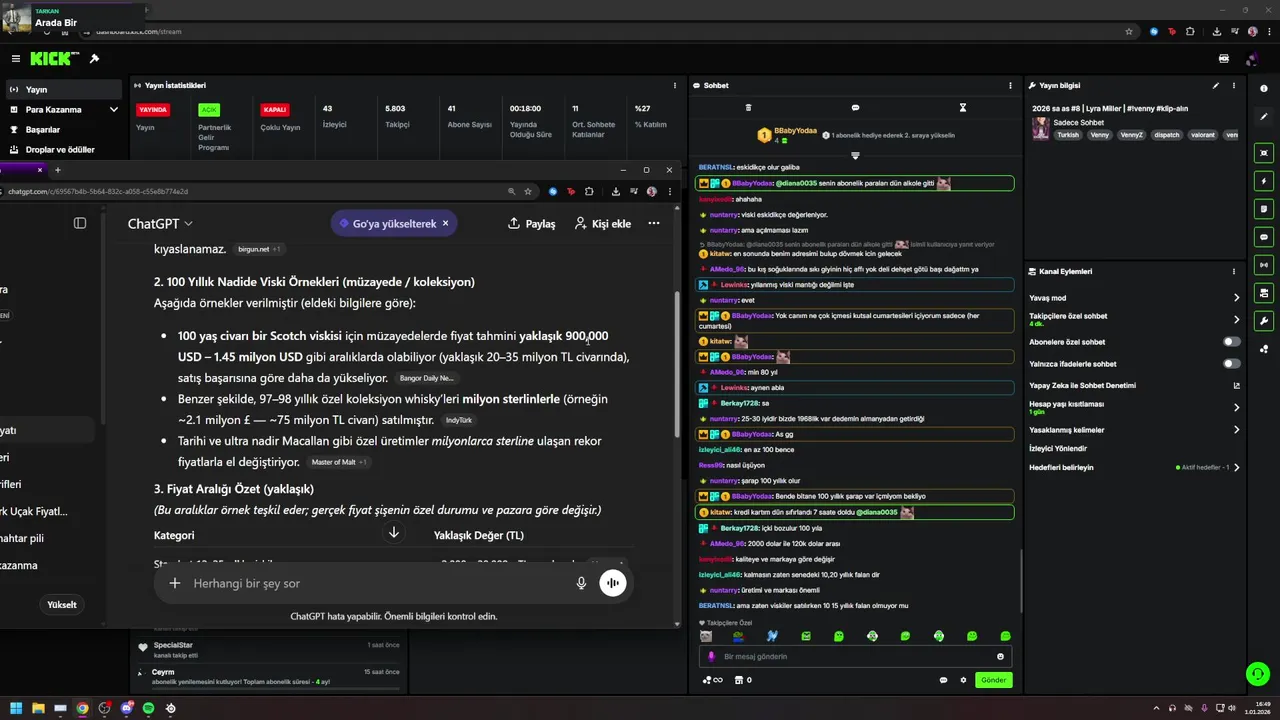Viewport: 1280px width, 720px height.
Task: Click the microphone icon in ChatGPT input
Action: point(581,583)
